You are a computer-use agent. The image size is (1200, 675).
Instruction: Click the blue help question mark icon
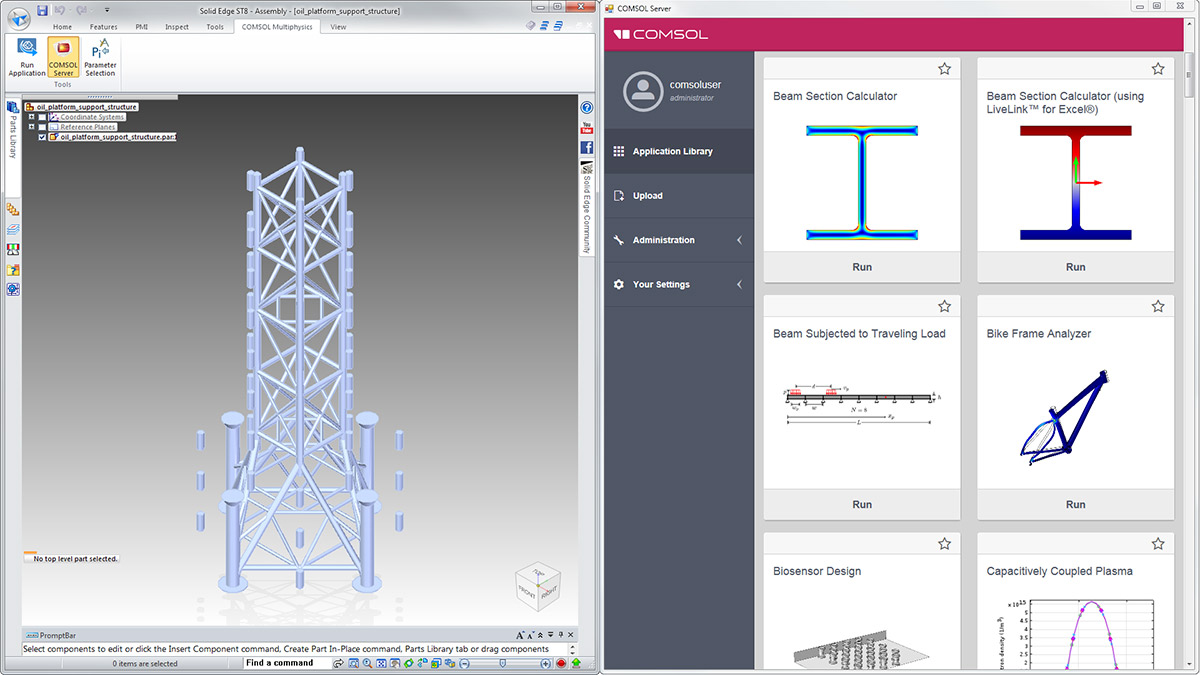coord(587,107)
